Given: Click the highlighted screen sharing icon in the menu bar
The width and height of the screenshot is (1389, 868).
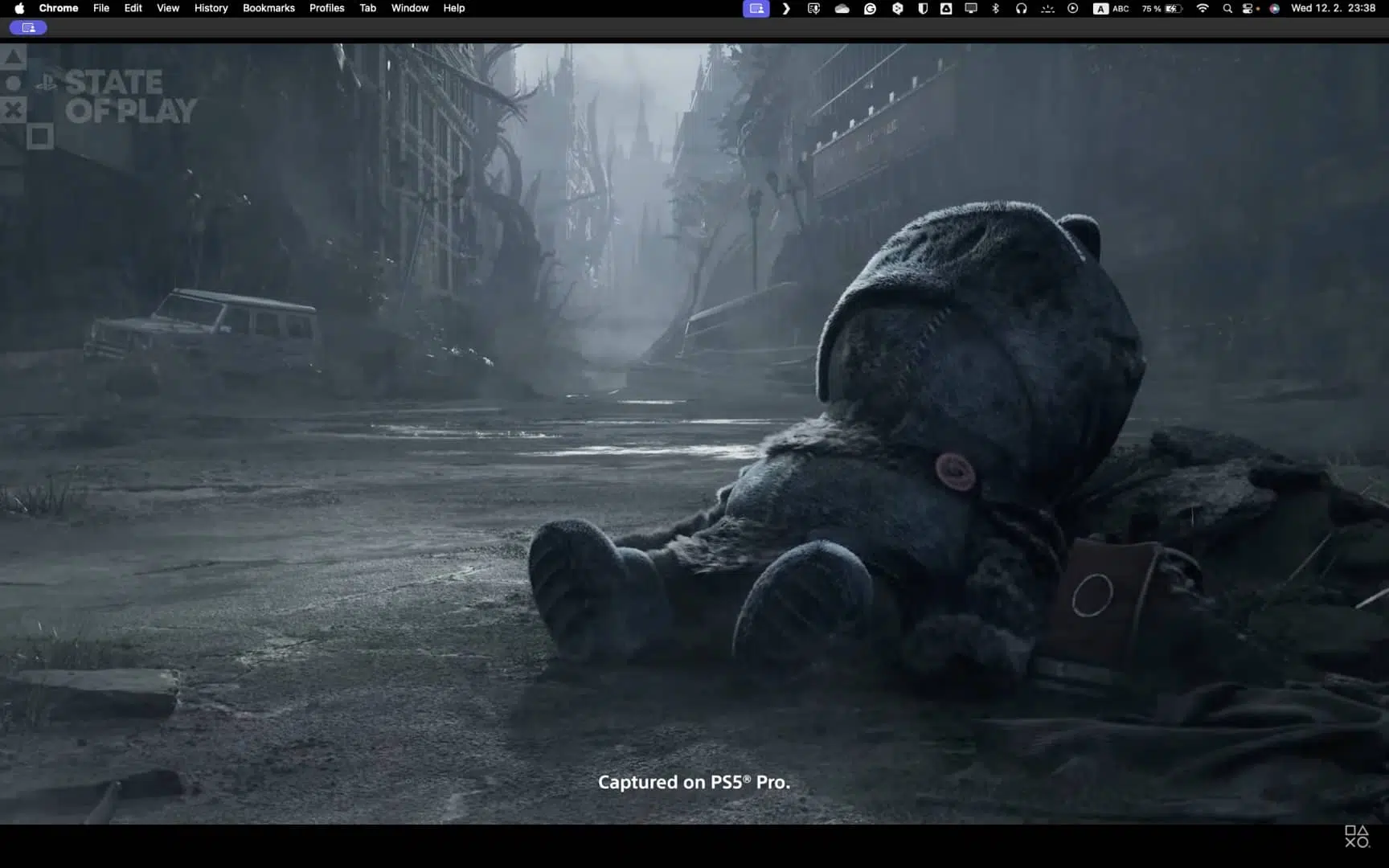Looking at the screenshot, I should pyautogui.click(x=756, y=8).
